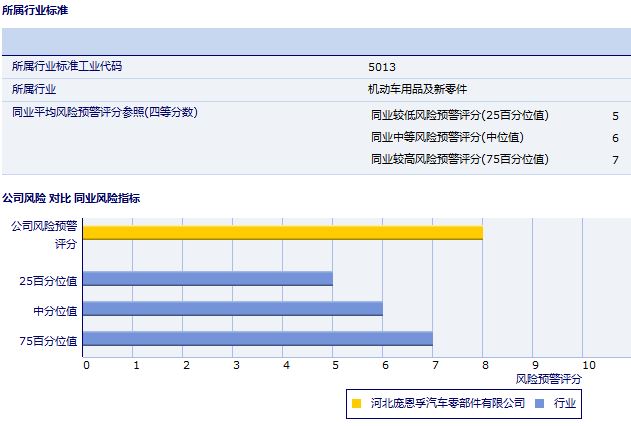Click the score 5 in the table

pos(615,116)
